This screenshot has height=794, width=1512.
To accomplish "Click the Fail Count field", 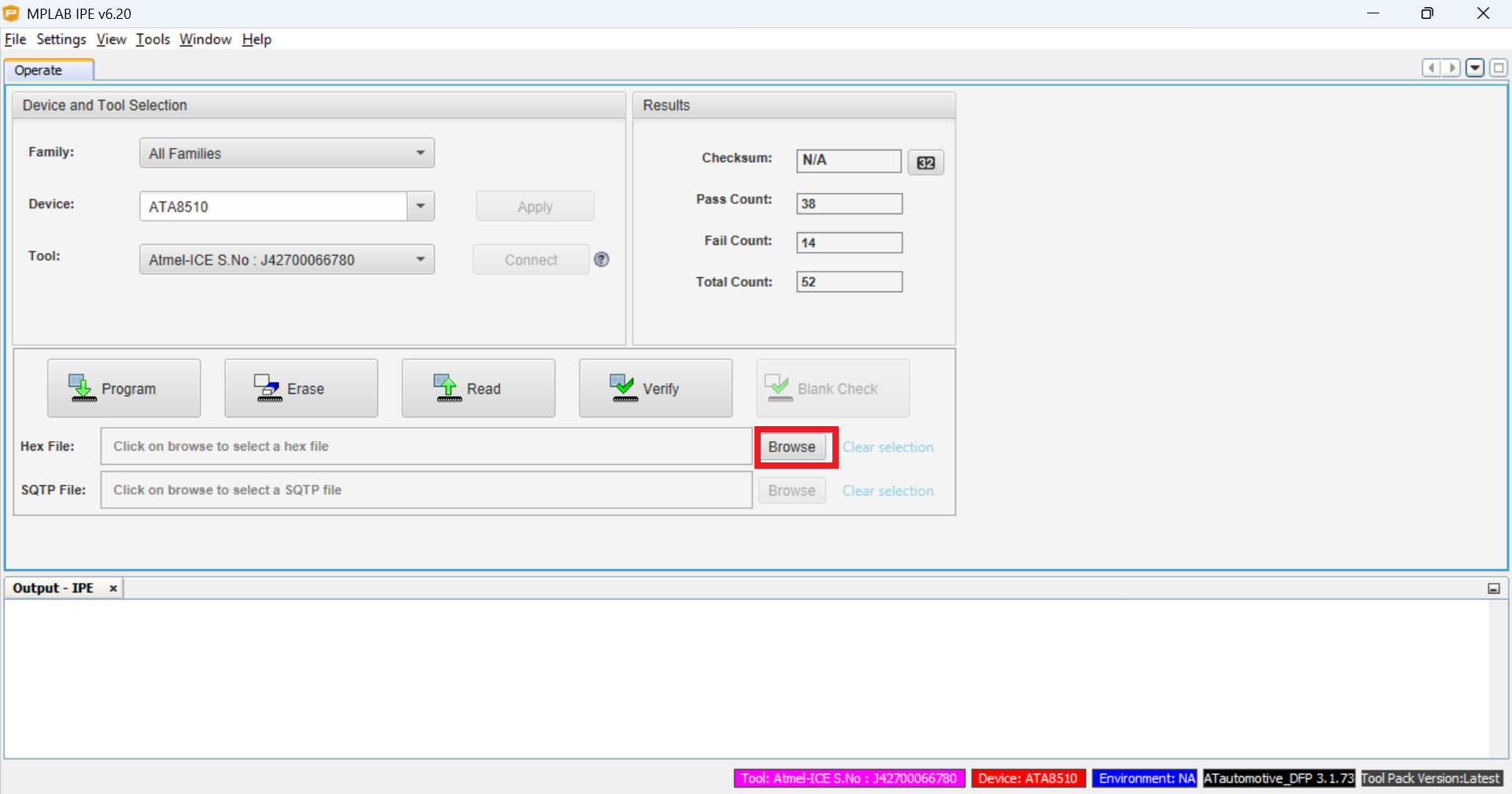I will point(849,243).
